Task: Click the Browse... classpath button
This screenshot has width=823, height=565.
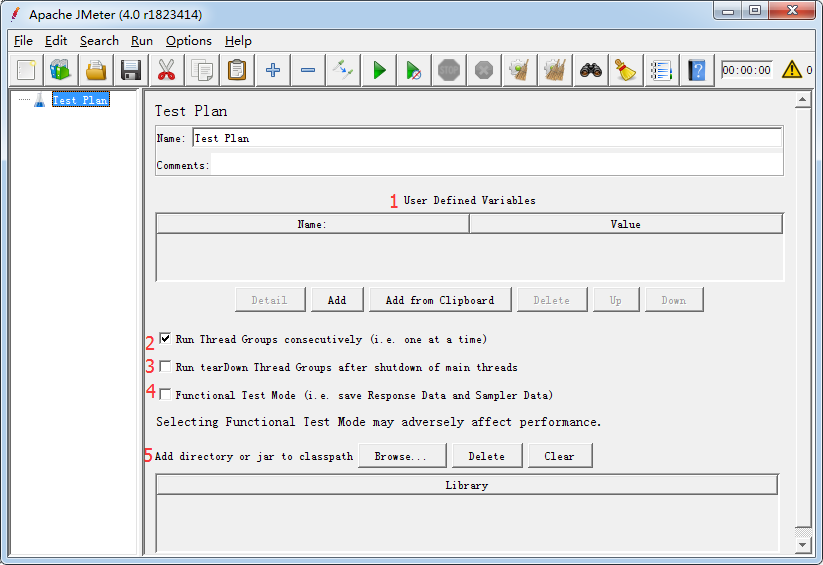Action: 400,456
